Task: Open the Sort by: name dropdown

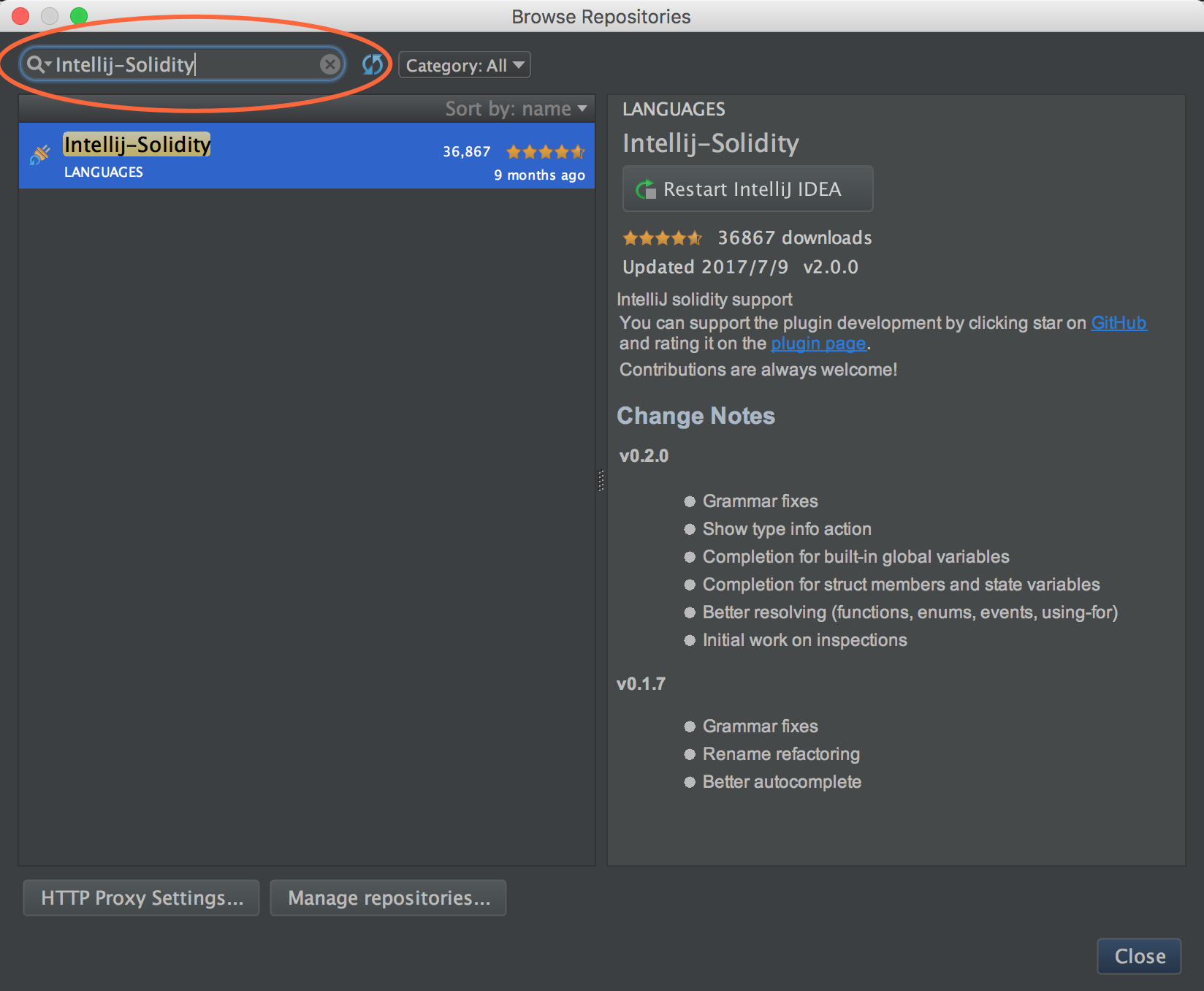Action: pyautogui.click(x=517, y=109)
